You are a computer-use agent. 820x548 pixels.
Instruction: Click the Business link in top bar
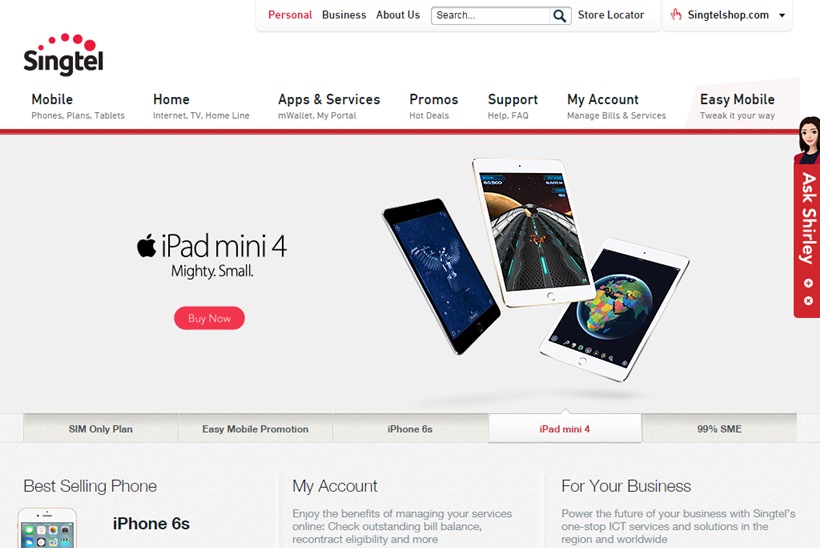coord(344,15)
